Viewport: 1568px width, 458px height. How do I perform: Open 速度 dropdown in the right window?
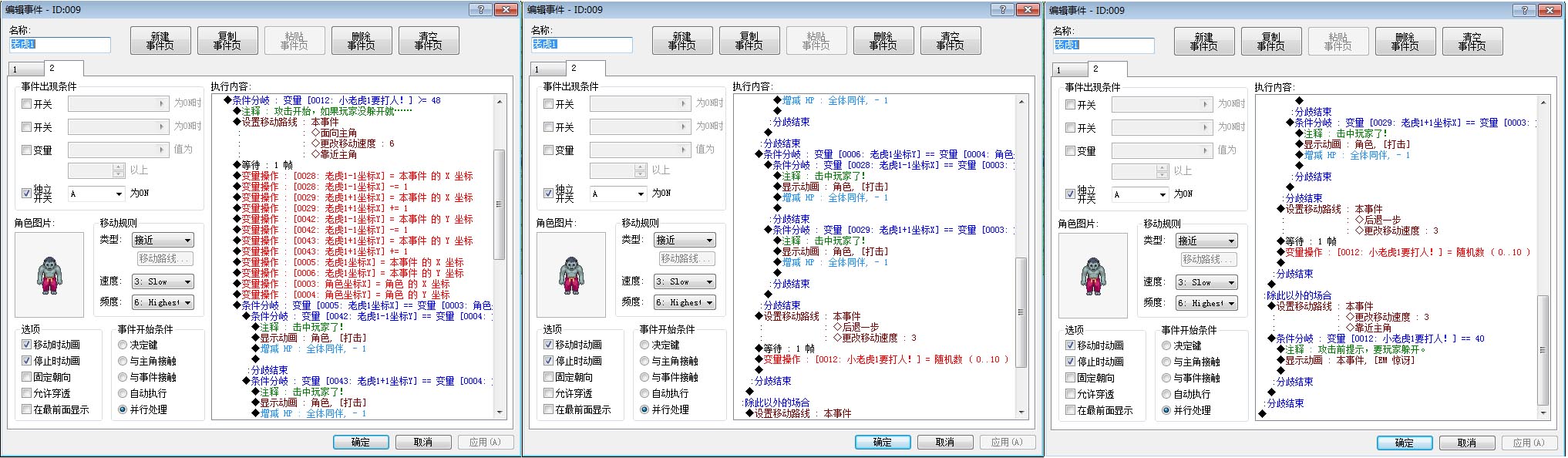(1206, 283)
